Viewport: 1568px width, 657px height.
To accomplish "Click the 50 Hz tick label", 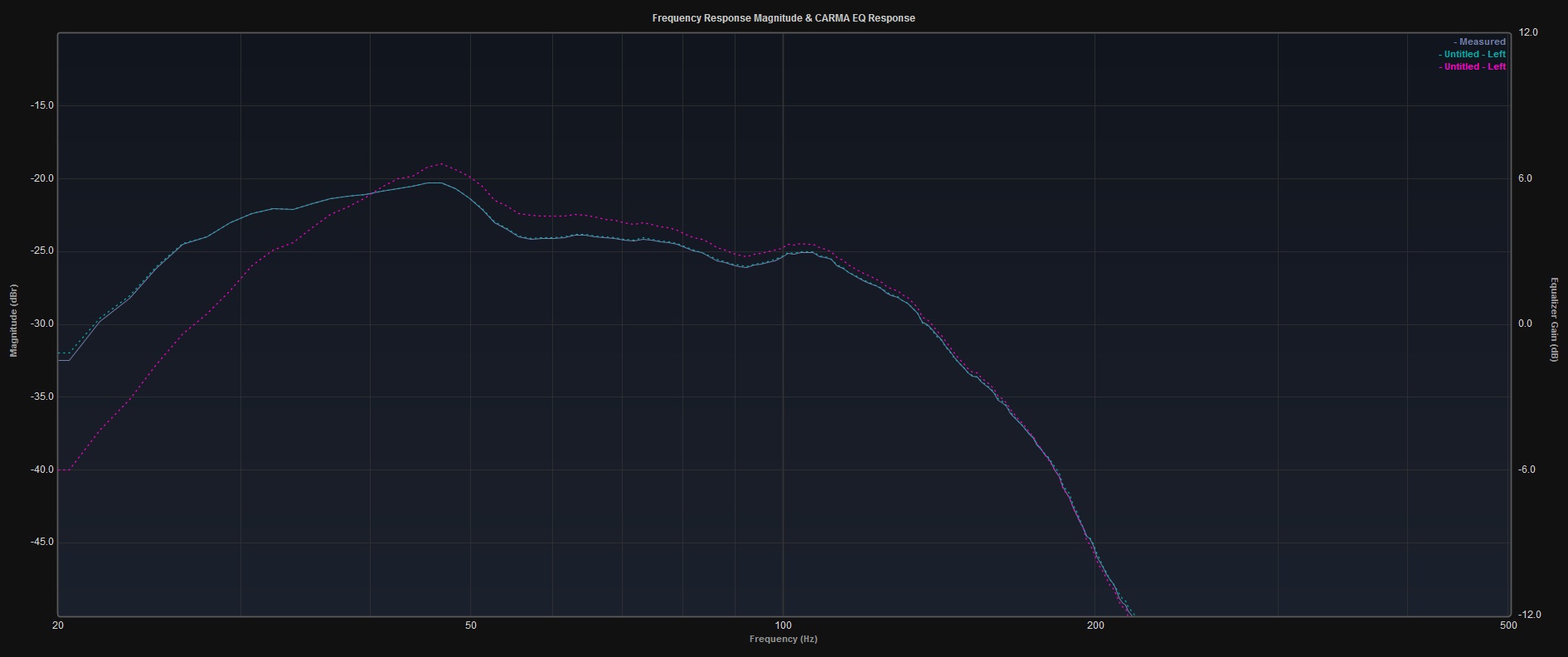I will pos(471,625).
